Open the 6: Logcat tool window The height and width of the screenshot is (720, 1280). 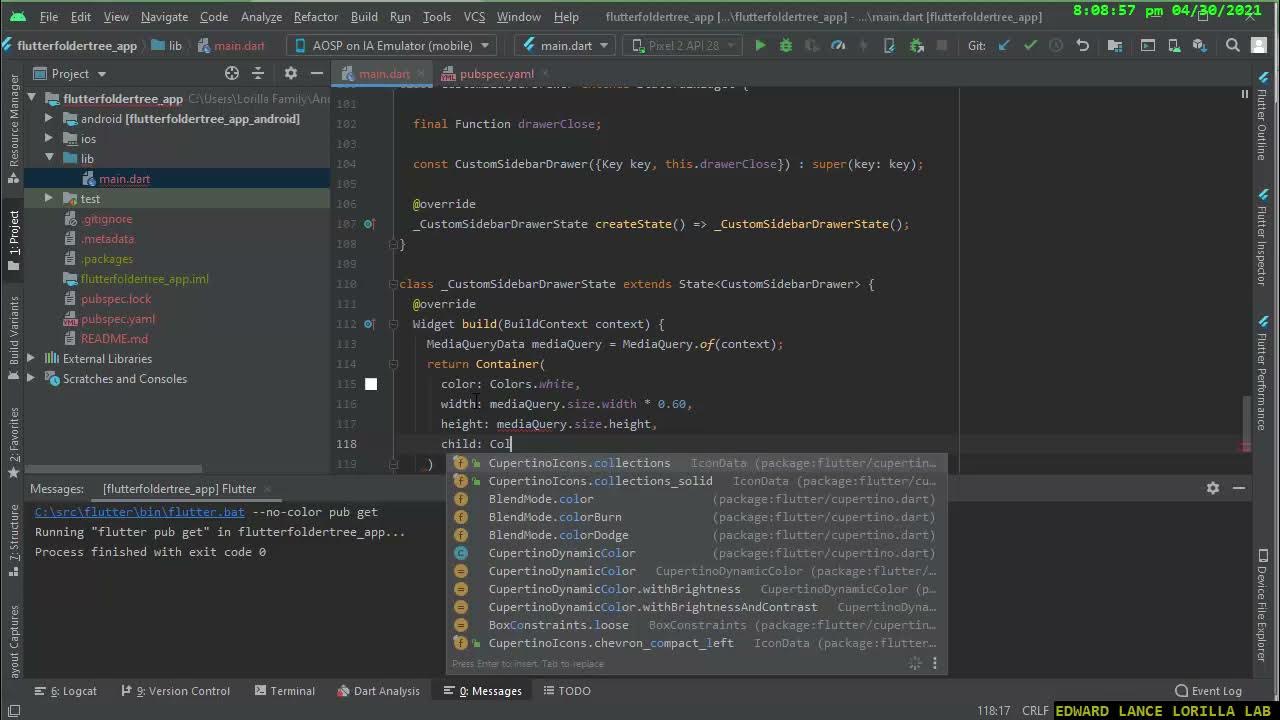(x=66, y=691)
